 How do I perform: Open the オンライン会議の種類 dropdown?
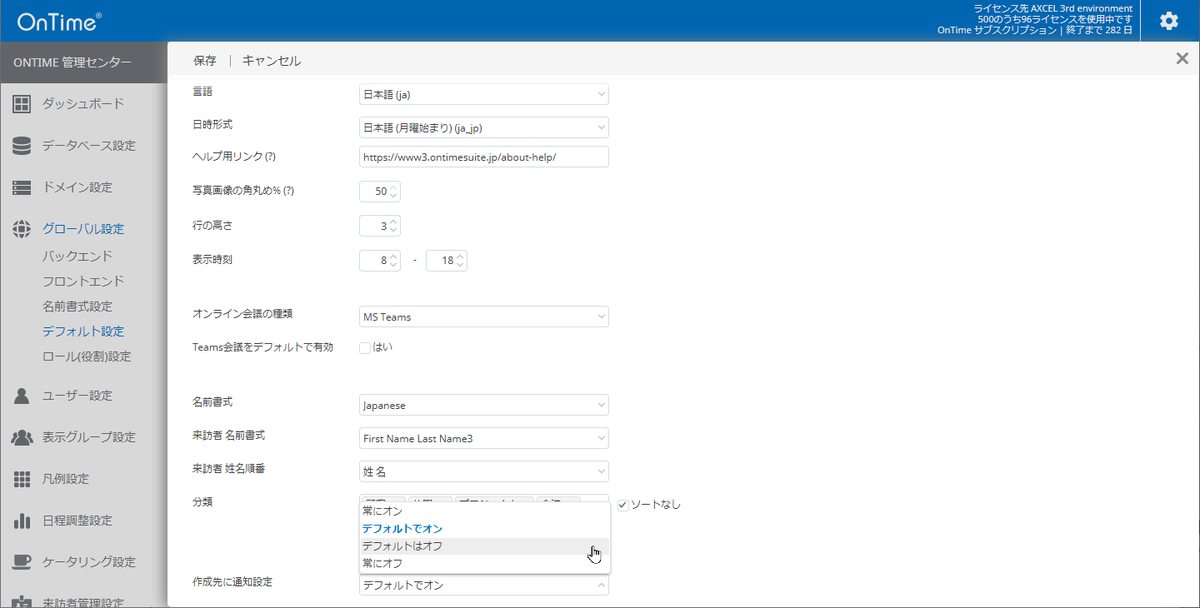point(484,316)
